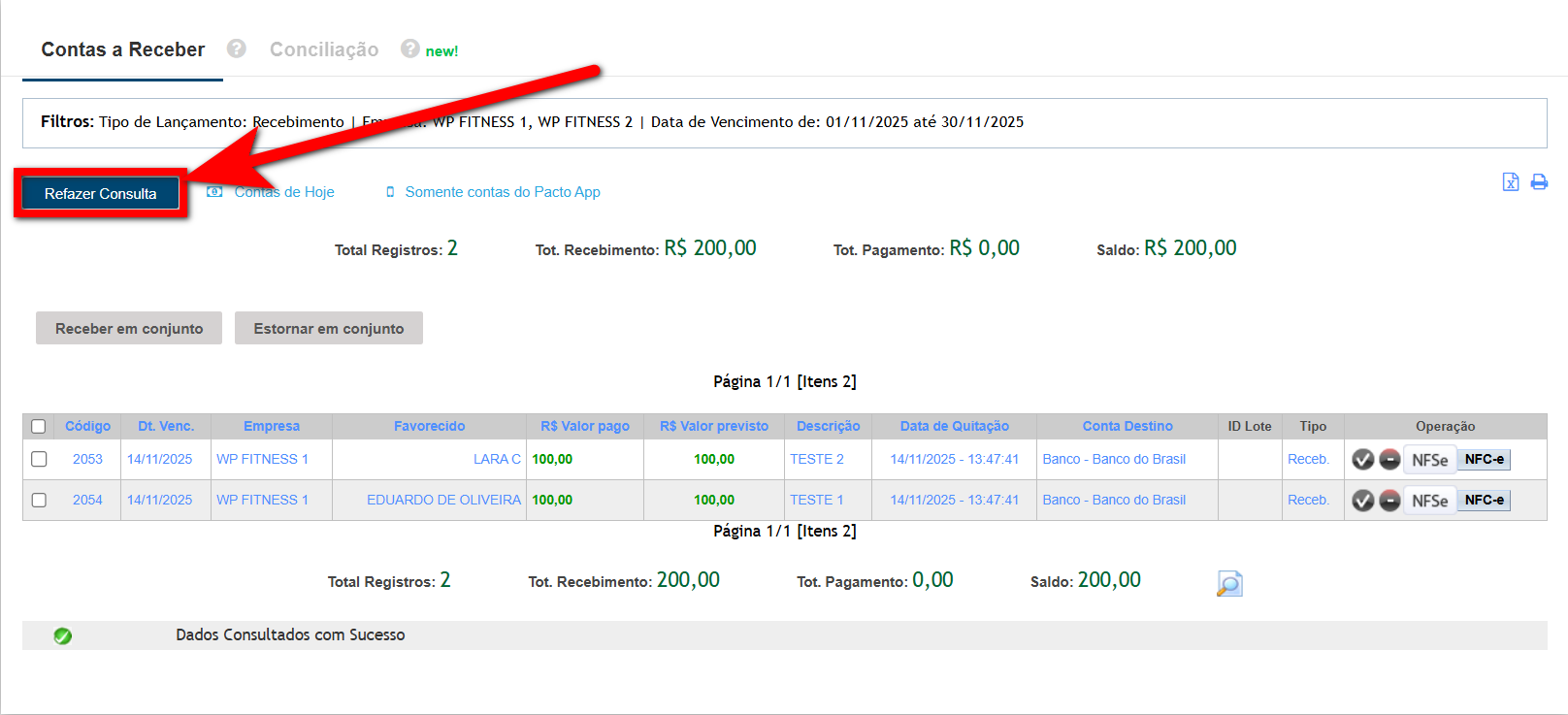Click minus icon for record 2054
Image resolution: width=1568 pixels, height=715 pixels.
pyautogui.click(x=1389, y=501)
